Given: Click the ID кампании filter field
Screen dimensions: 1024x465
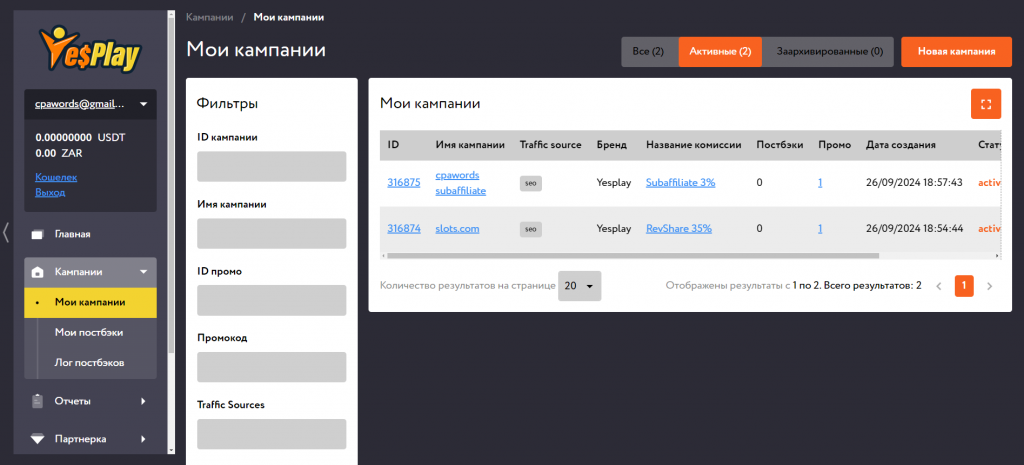Looking at the screenshot, I should 272,167.
